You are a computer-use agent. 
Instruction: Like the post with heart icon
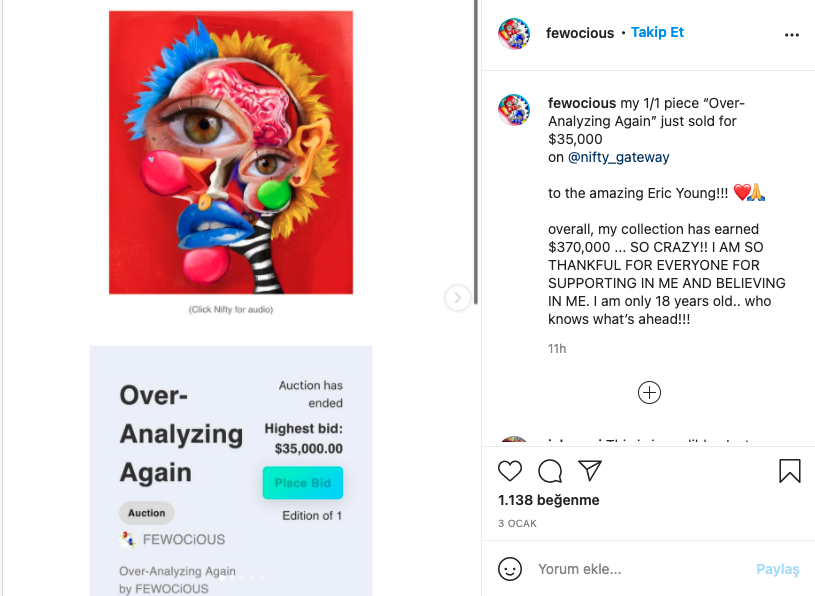[509, 471]
